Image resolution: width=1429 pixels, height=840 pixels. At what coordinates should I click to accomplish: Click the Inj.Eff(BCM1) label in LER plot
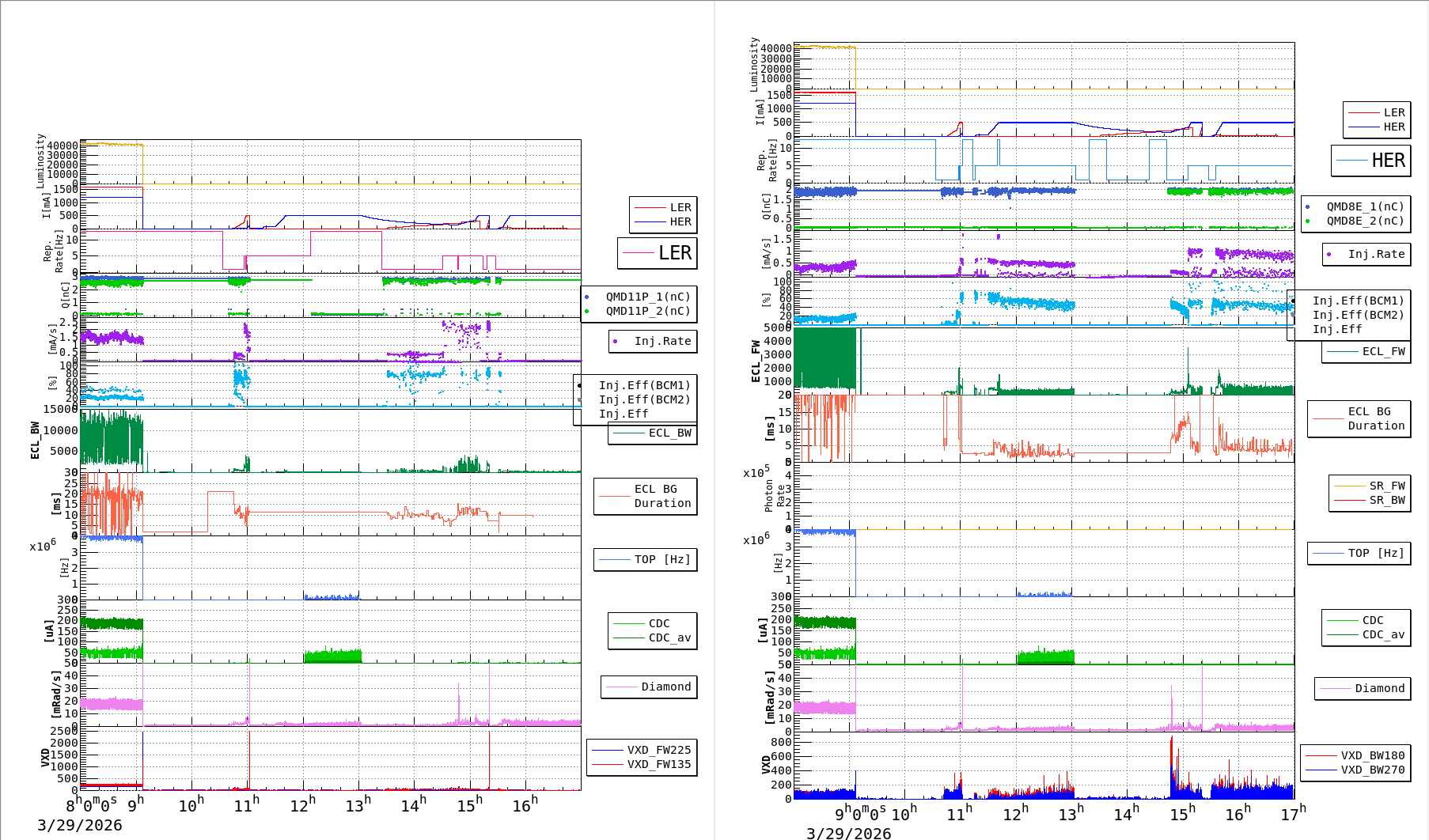click(644, 385)
